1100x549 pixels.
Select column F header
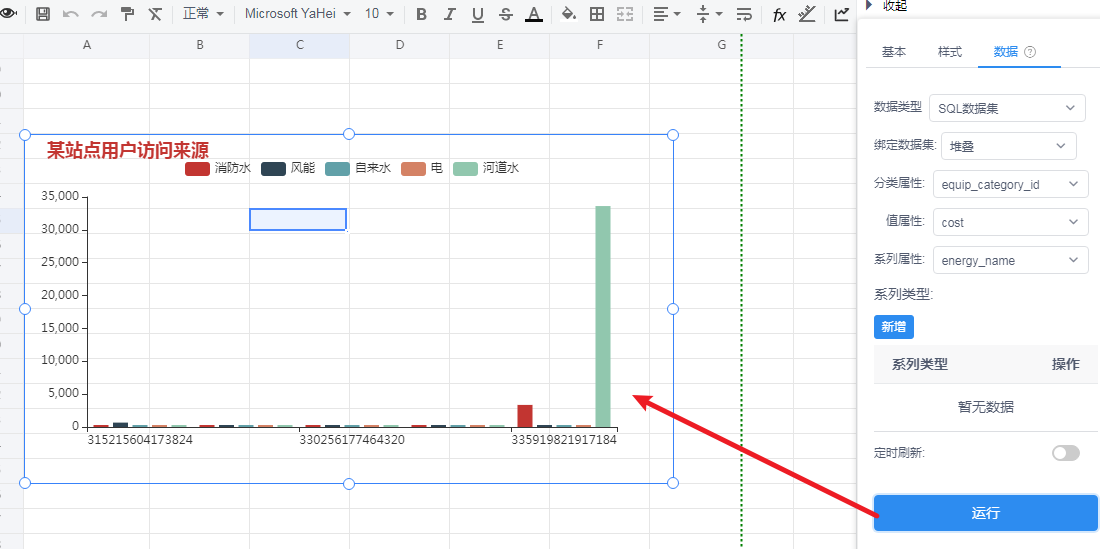click(x=600, y=45)
